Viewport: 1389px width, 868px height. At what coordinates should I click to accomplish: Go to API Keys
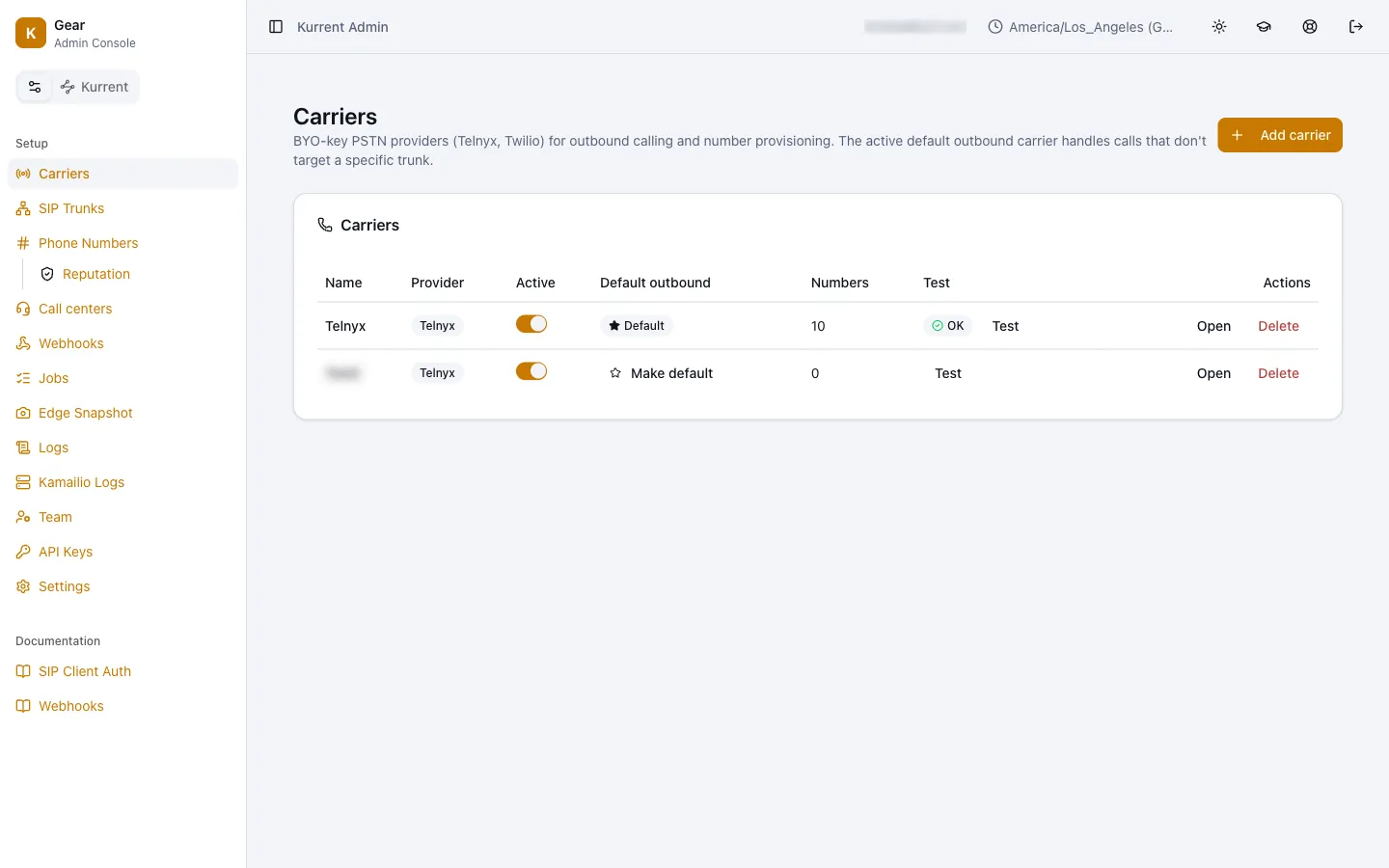click(123, 552)
